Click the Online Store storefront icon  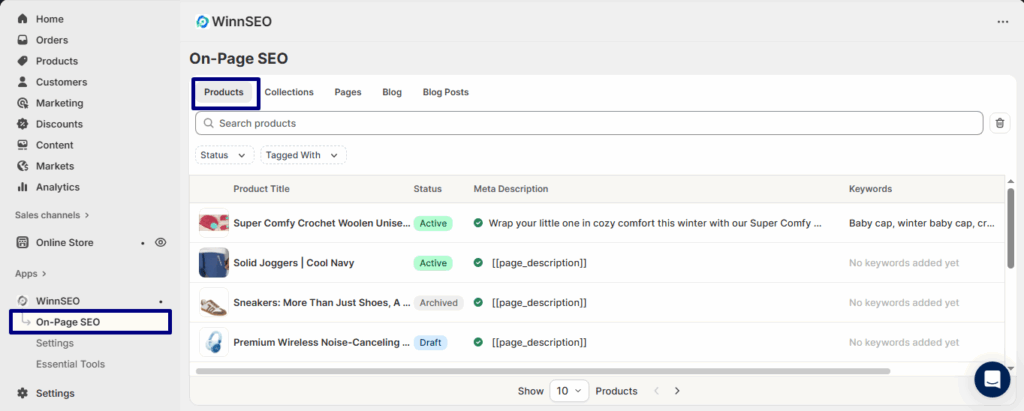(x=23, y=242)
